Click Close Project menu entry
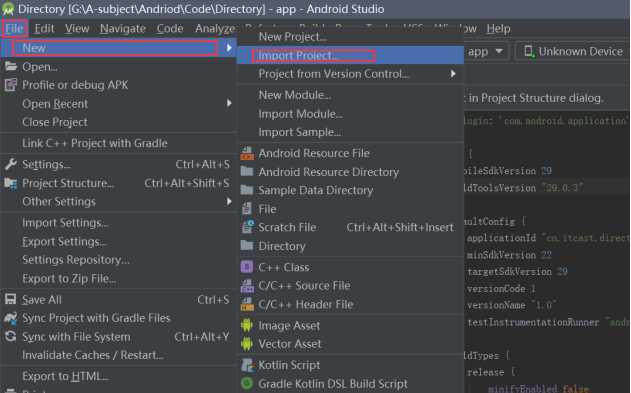Image resolution: width=631 pixels, height=393 pixels. point(55,122)
